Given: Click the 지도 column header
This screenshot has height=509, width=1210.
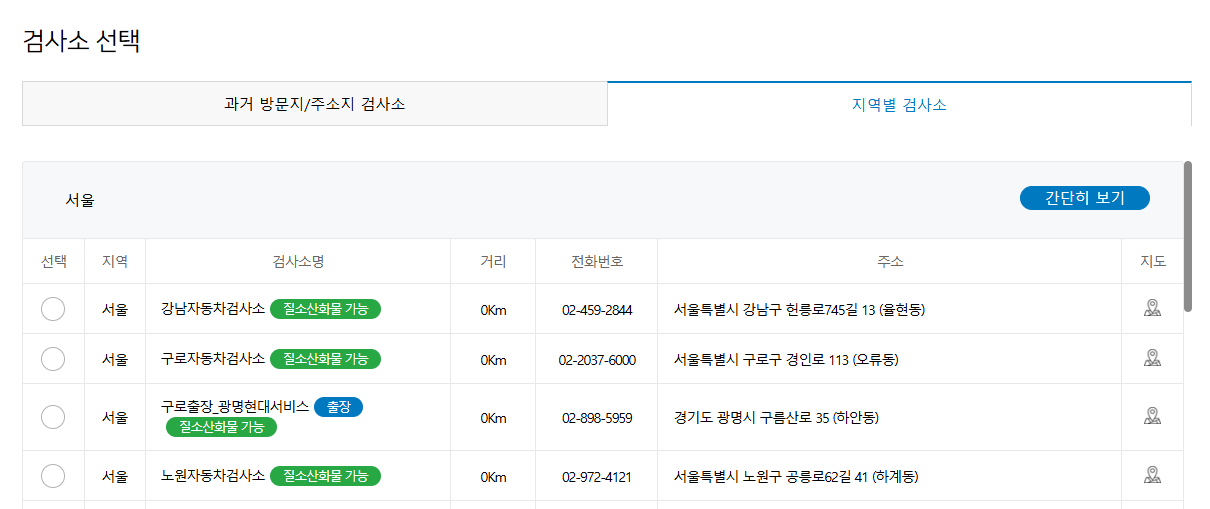Looking at the screenshot, I should click(1153, 261).
